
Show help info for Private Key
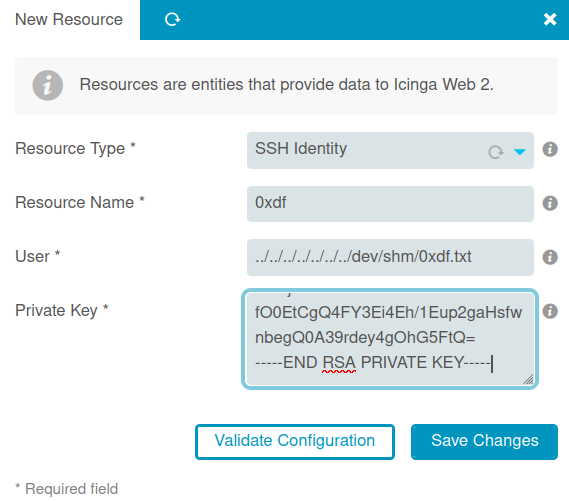[x=550, y=311]
